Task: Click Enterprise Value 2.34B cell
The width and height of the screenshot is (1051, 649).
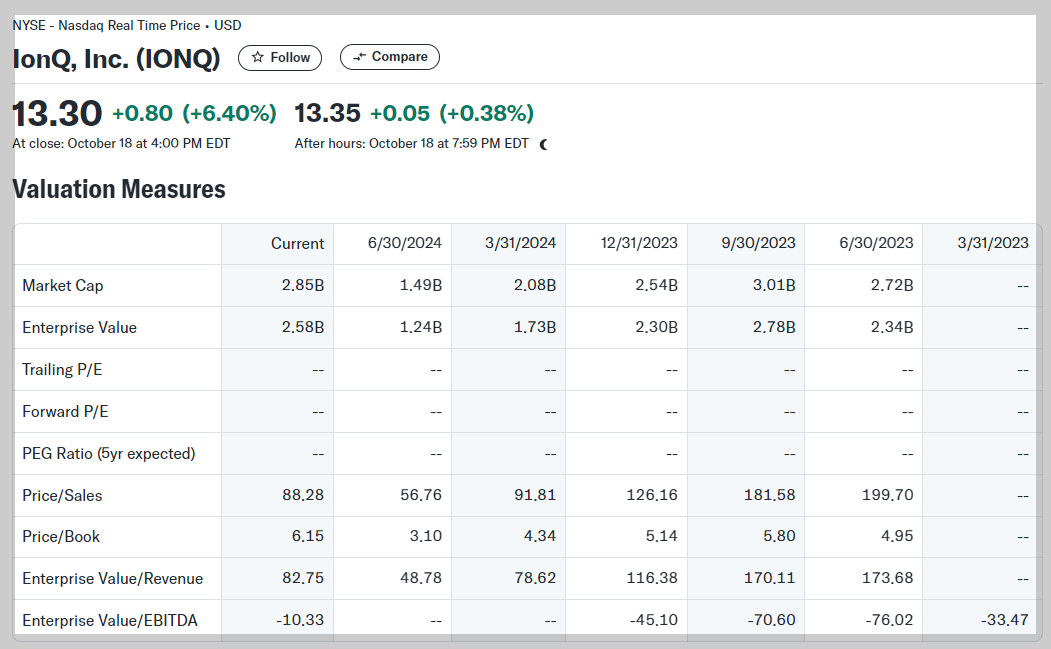Action: pyautogui.click(x=892, y=327)
